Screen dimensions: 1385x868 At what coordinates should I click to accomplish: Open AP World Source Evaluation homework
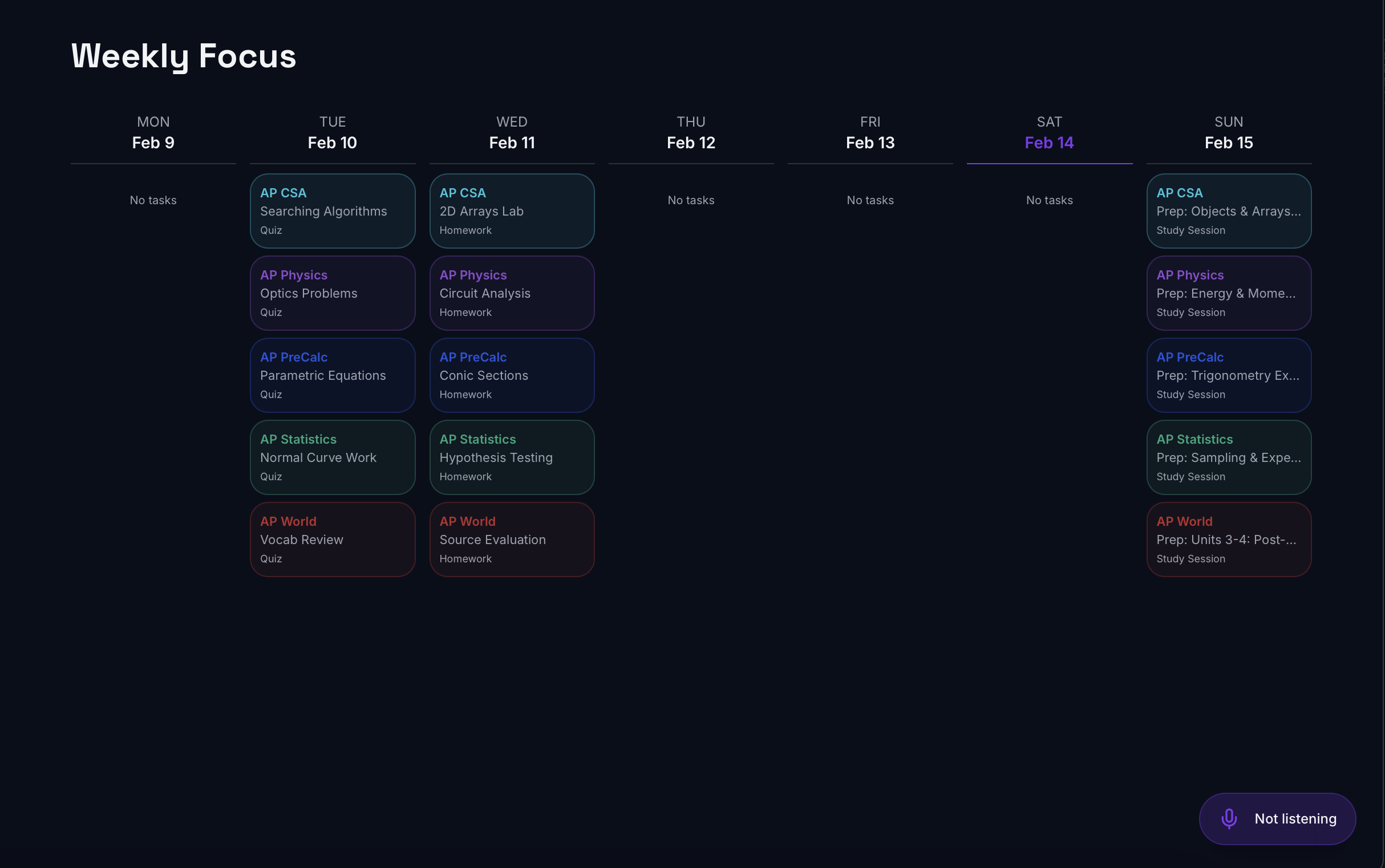point(512,540)
